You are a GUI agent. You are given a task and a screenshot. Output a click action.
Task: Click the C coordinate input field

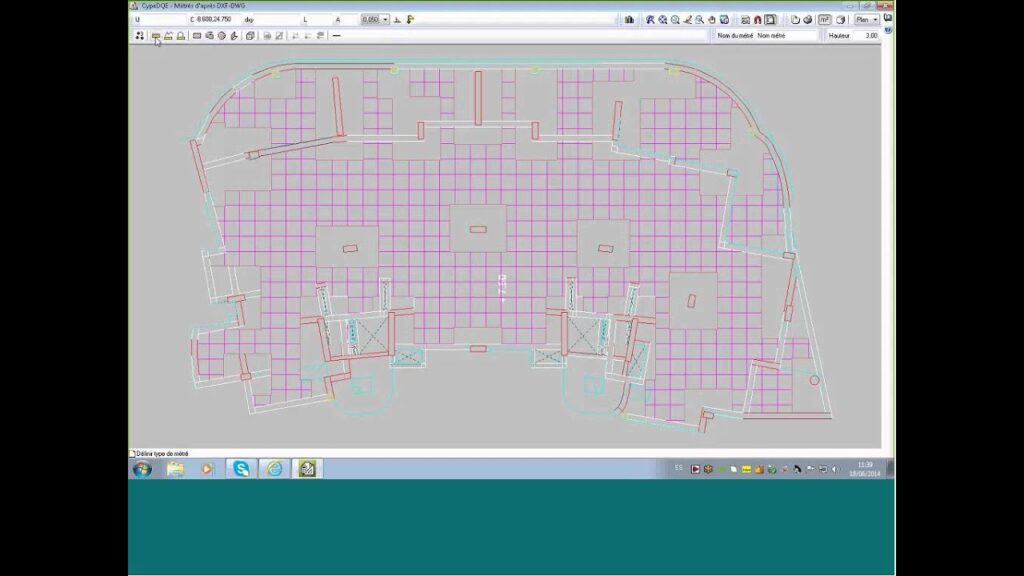(215, 19)
